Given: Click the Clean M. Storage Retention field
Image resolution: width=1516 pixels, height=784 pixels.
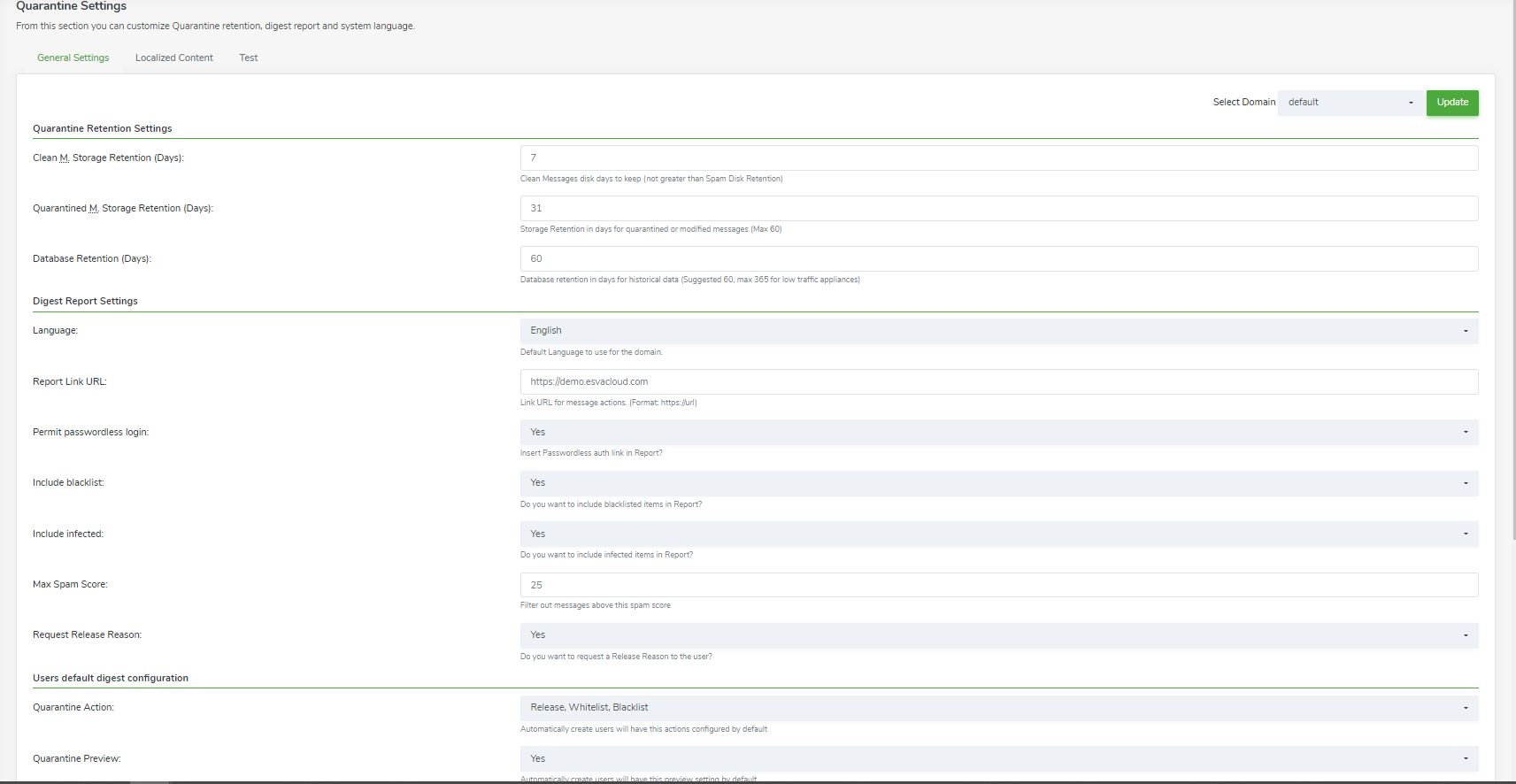Looking at the screenshot, I should click(999, 158).
